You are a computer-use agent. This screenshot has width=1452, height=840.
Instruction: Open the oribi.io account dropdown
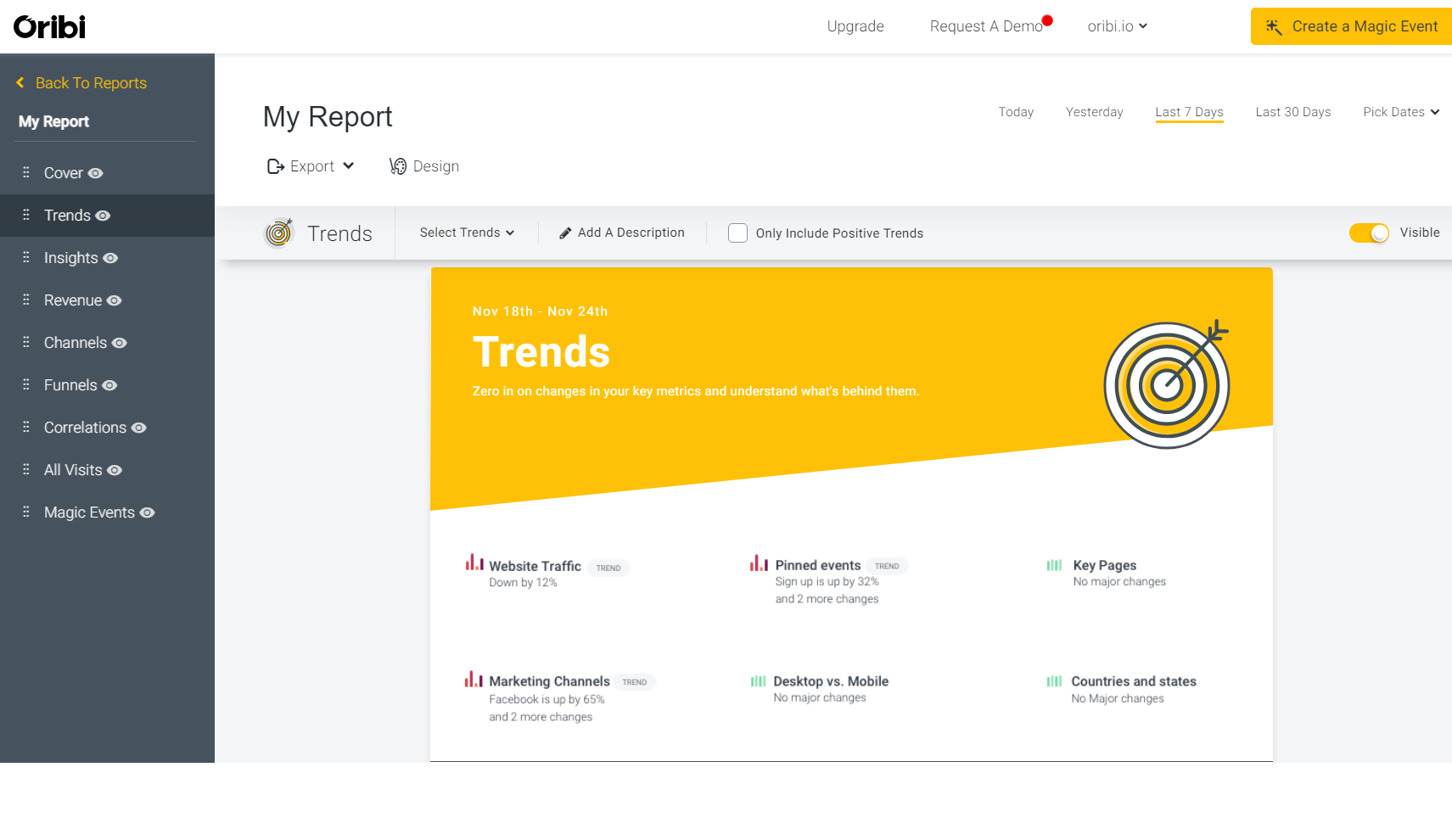tap(1117, 26)
